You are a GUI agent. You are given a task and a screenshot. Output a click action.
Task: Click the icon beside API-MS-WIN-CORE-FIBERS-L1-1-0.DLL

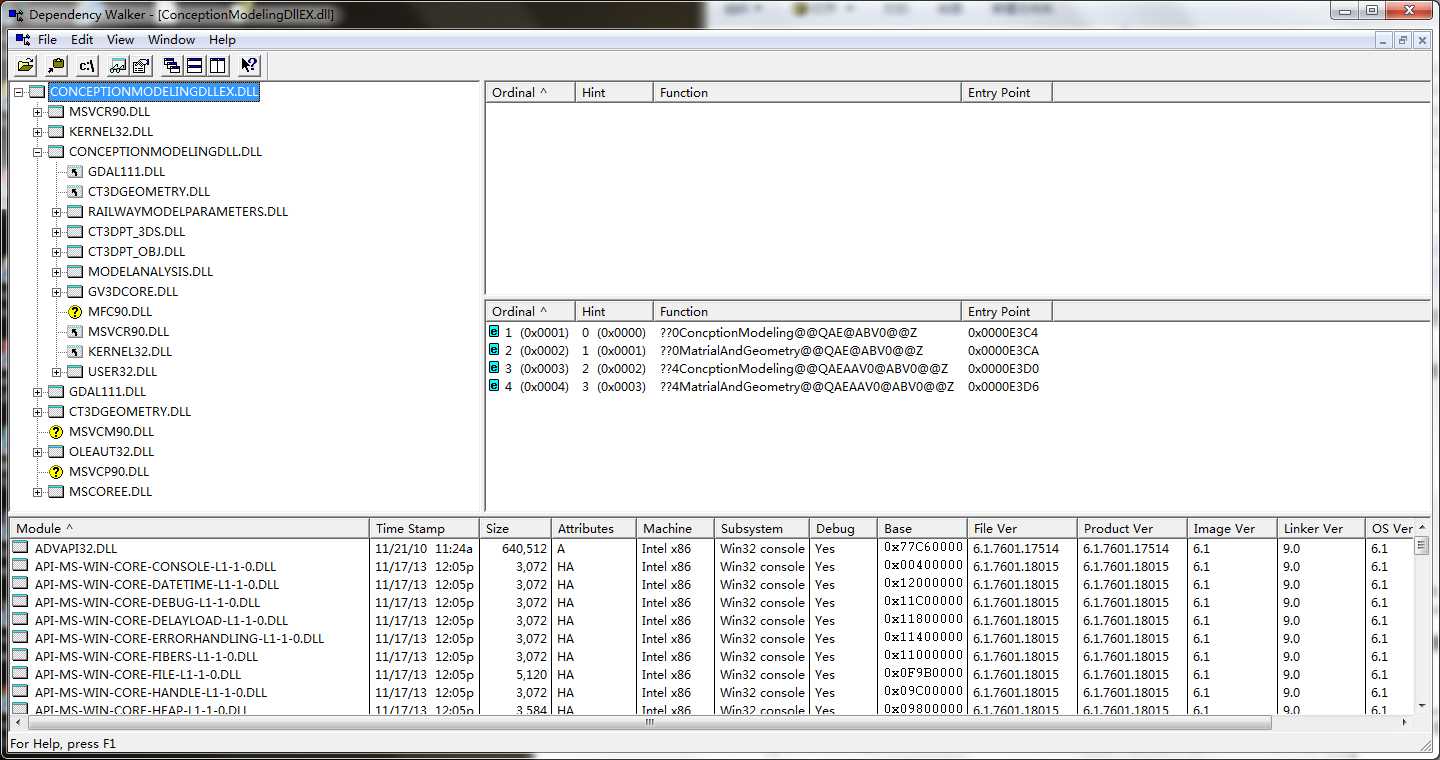click(20, 656)
